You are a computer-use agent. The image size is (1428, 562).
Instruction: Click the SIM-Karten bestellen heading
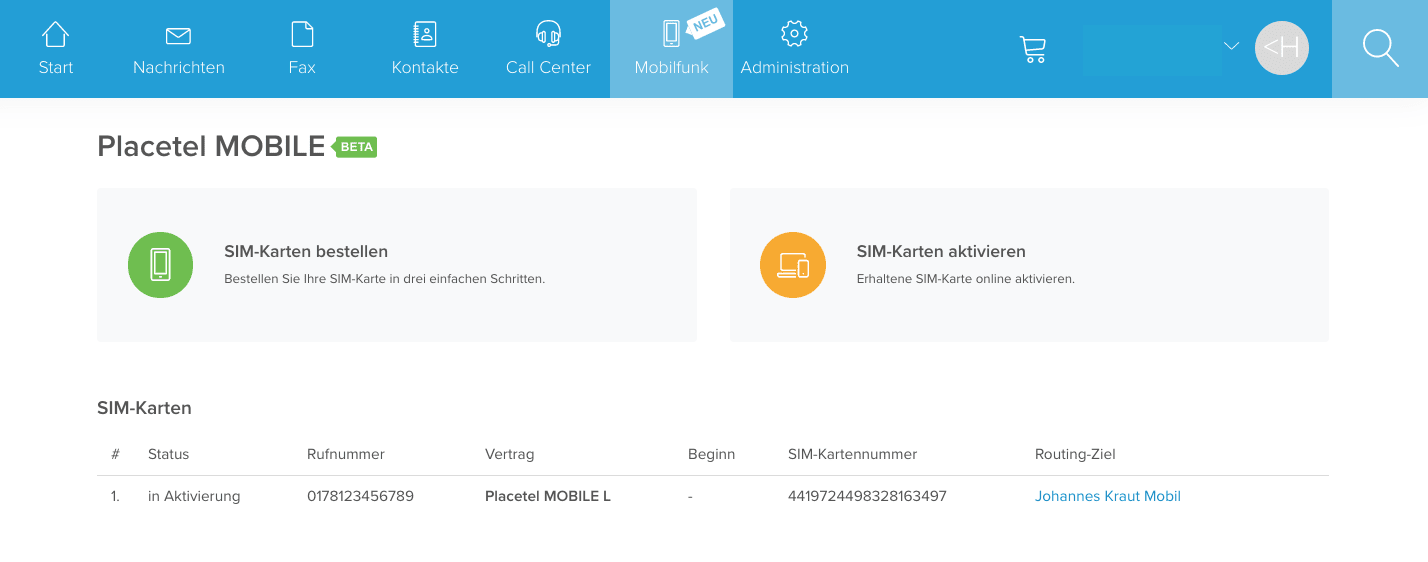click(x=306, y=252)
